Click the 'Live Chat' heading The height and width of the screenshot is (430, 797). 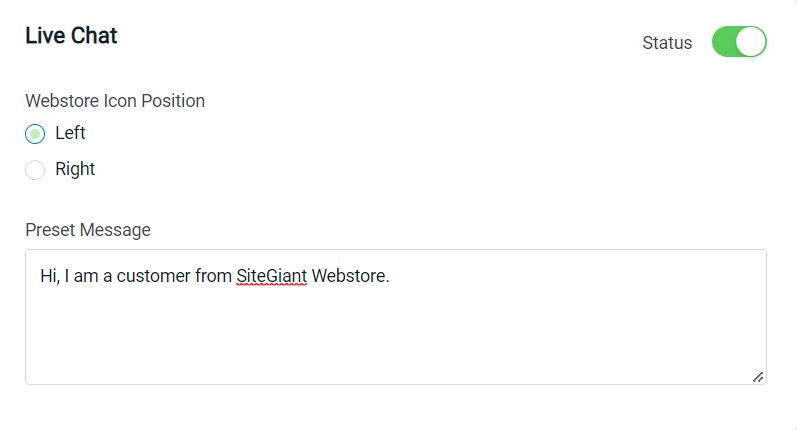[x=71, y=36]
